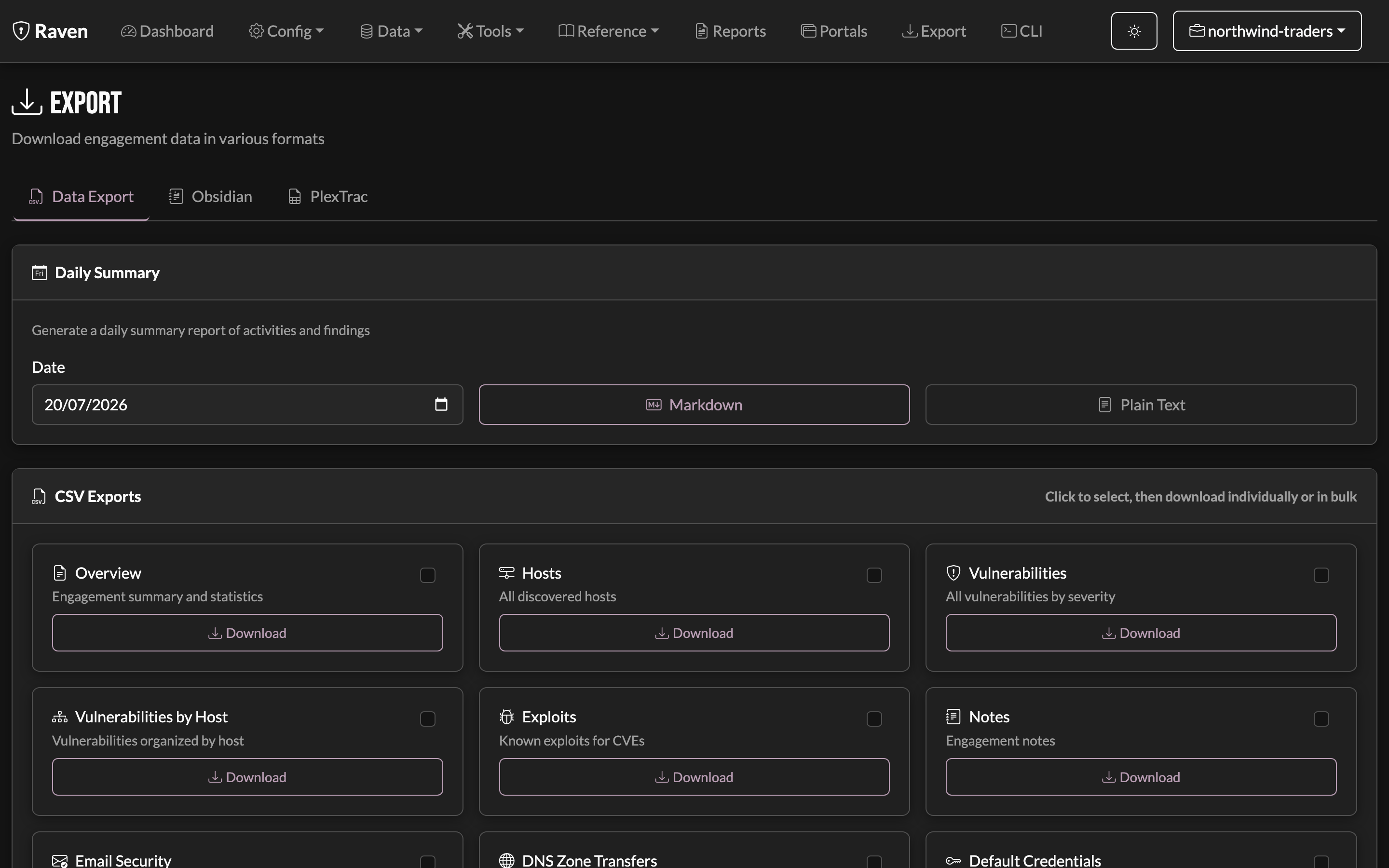
Task: Toggle the light theme sun icon
Action: coord(1133,31)
